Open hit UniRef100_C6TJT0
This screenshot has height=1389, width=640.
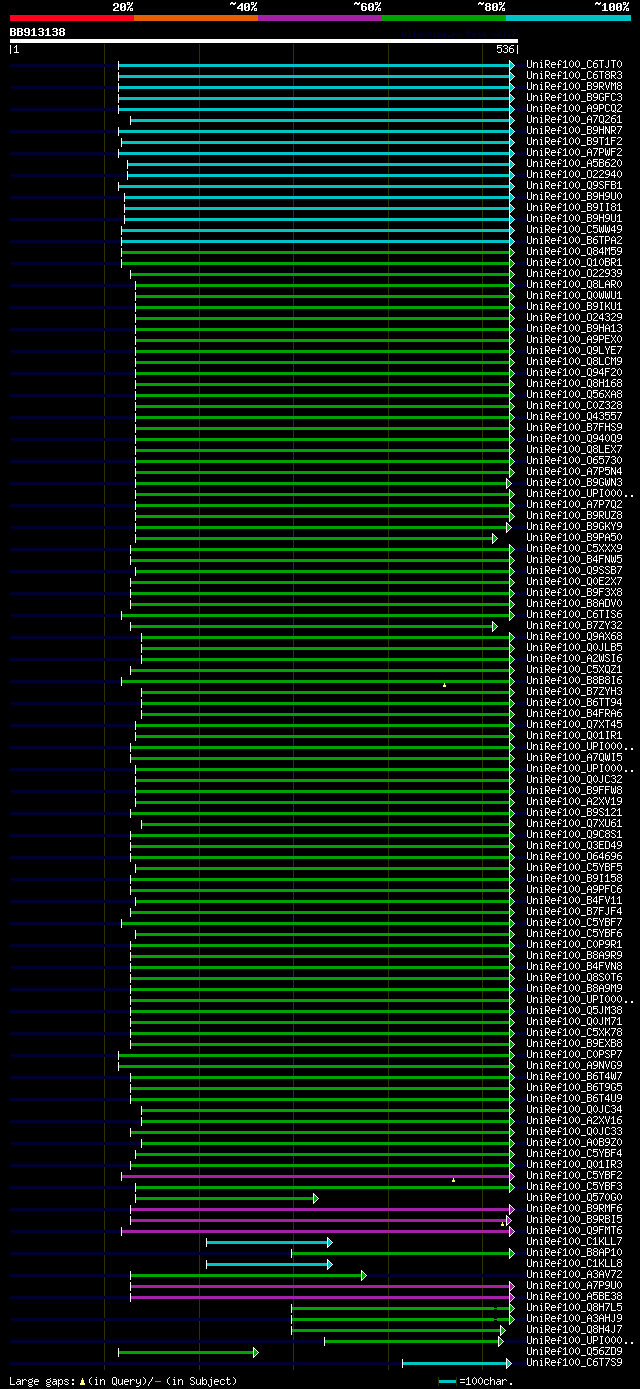pos(574,65)
